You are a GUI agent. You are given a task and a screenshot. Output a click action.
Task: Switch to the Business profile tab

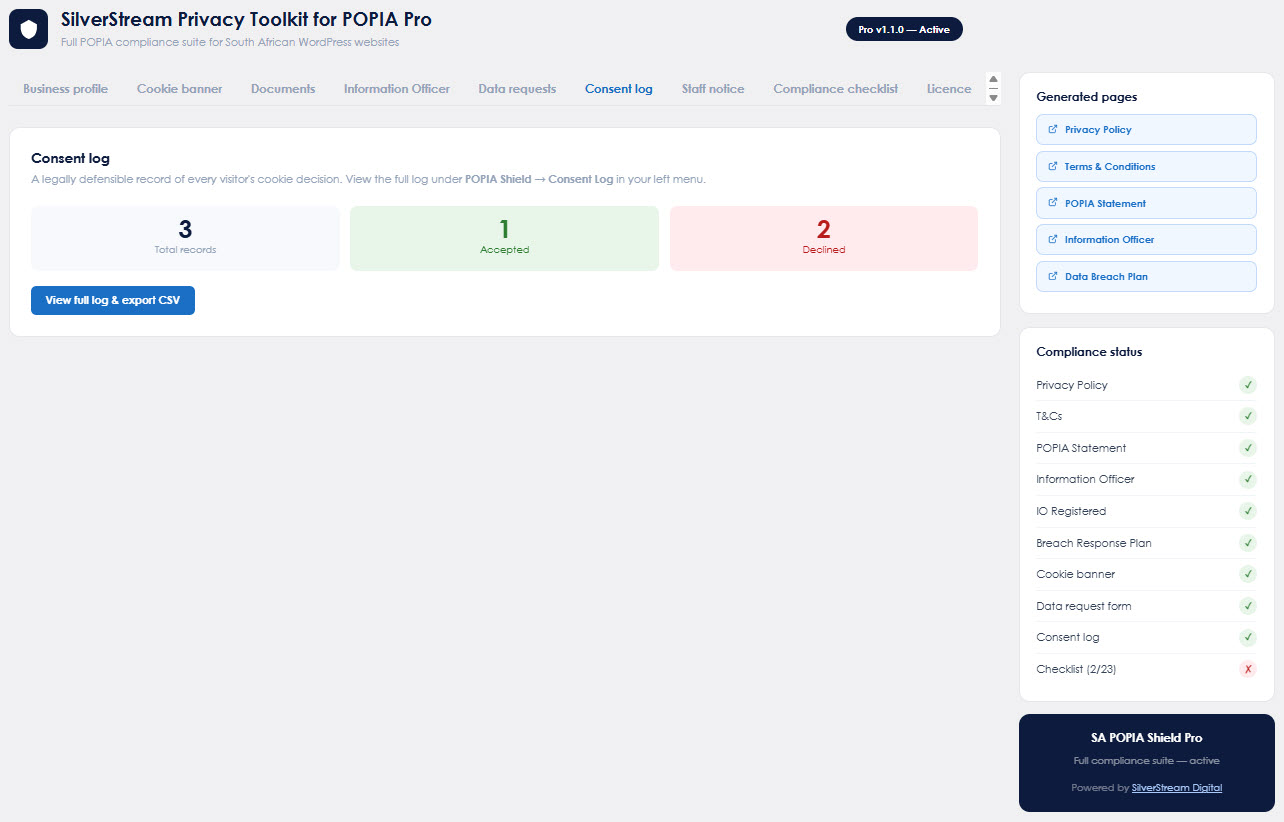coord(65,89)
